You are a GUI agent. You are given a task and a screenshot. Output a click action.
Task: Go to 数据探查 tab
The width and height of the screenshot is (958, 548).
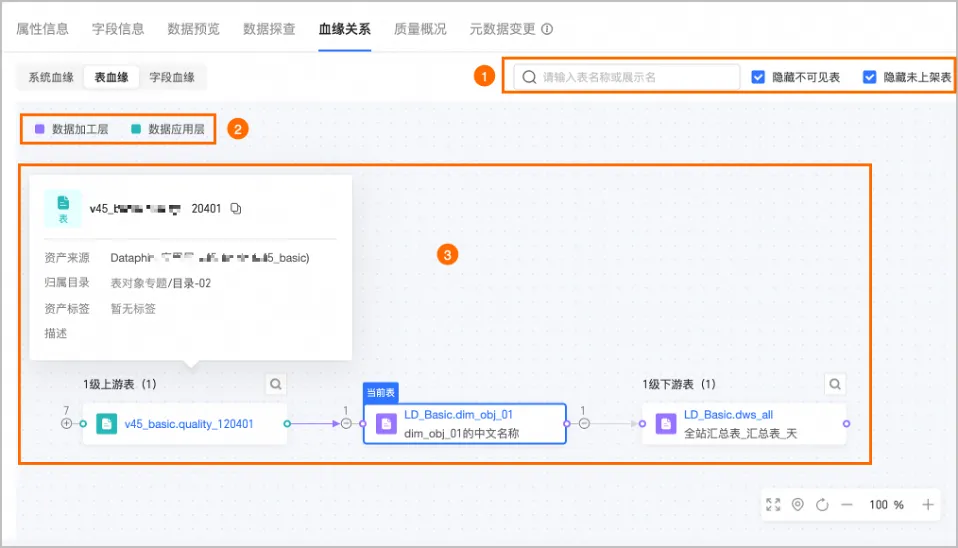[x=269, y=29]
